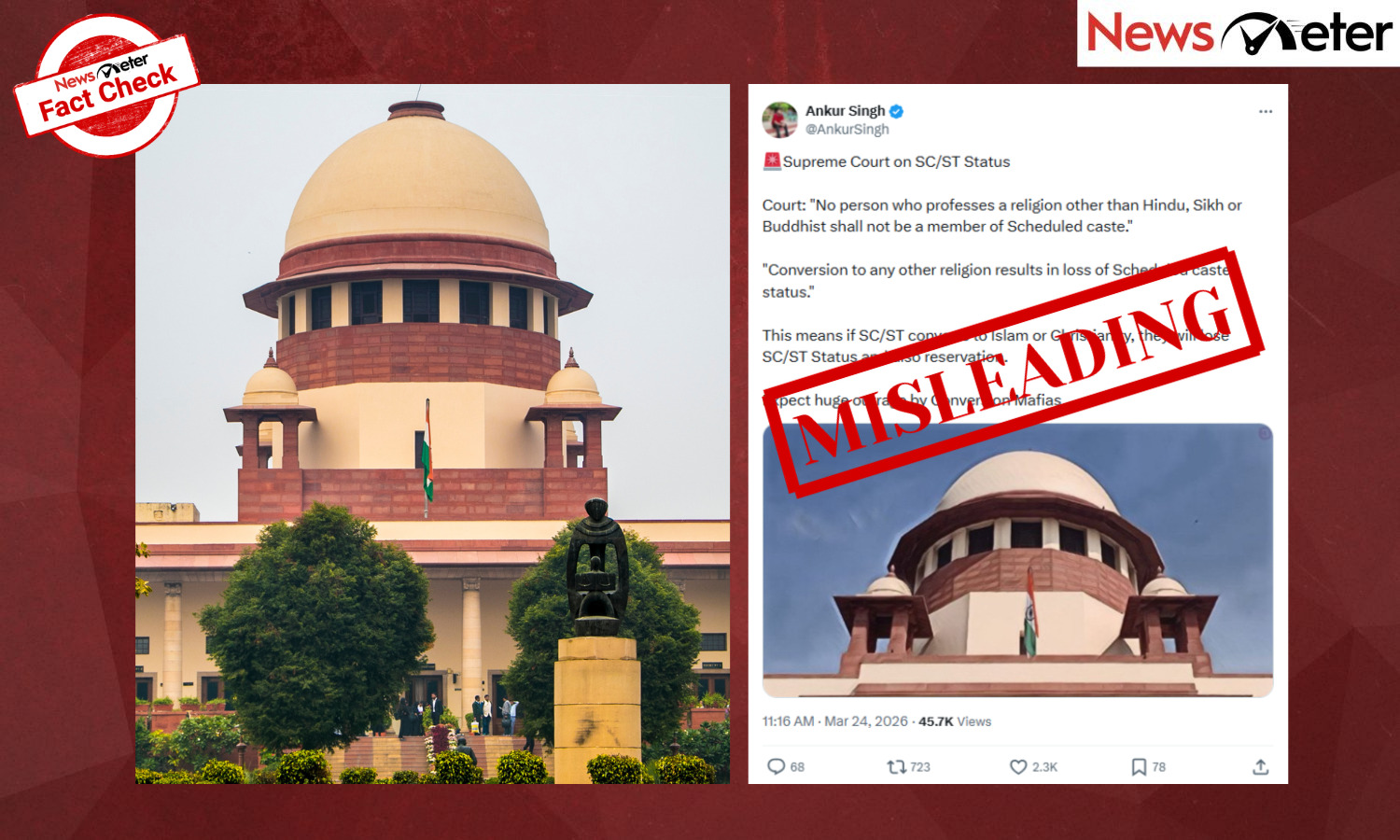1400x840 pixels.
Task: Click the 45.7K Views count
Action: (x=955, y=721)
